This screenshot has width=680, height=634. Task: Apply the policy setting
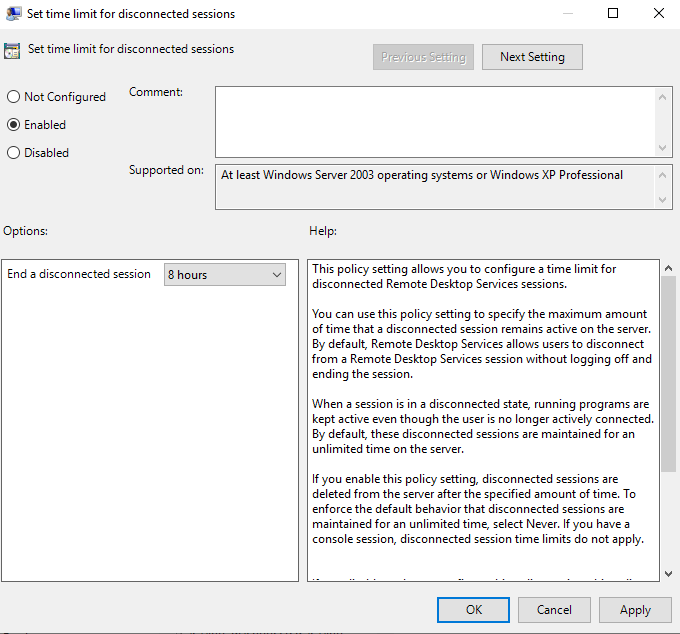pos(635,609)
